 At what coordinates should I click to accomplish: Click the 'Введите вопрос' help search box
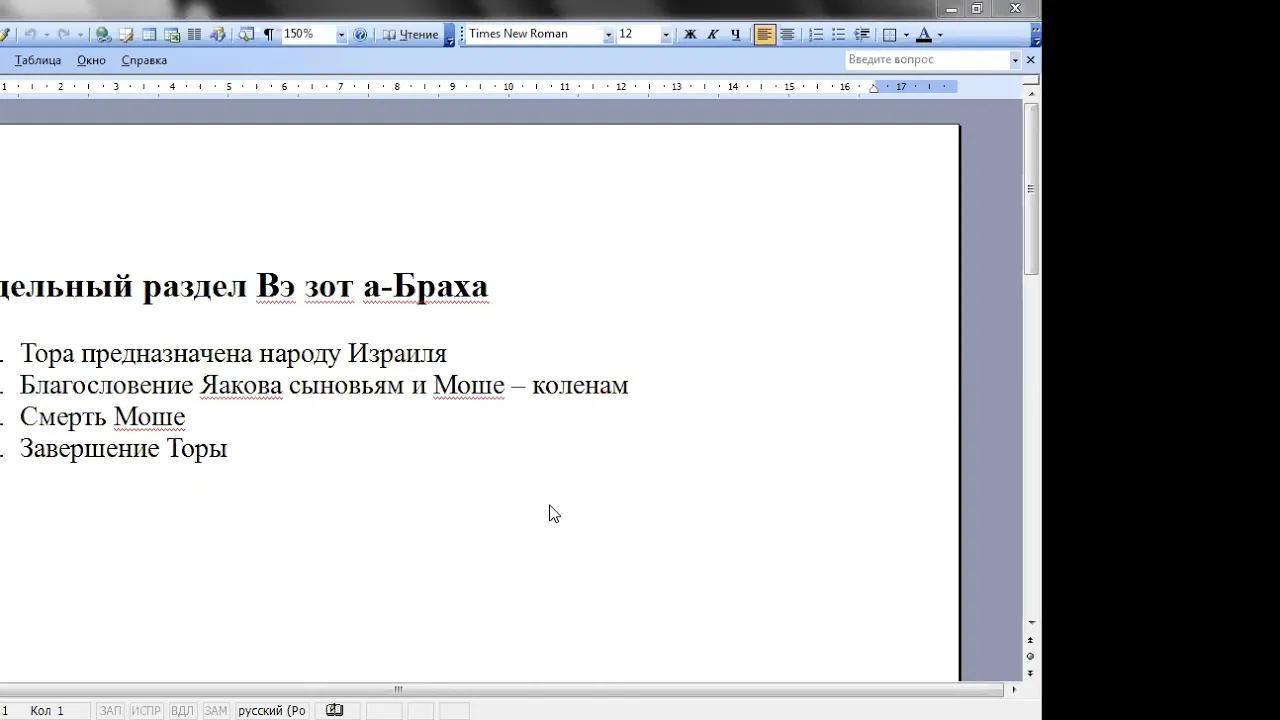coord(927,60)
